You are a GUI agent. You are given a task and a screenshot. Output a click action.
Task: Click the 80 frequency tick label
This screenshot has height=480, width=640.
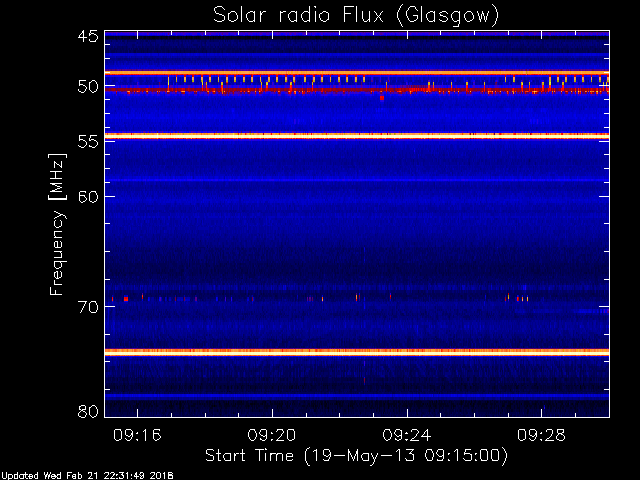coord(88,411)
